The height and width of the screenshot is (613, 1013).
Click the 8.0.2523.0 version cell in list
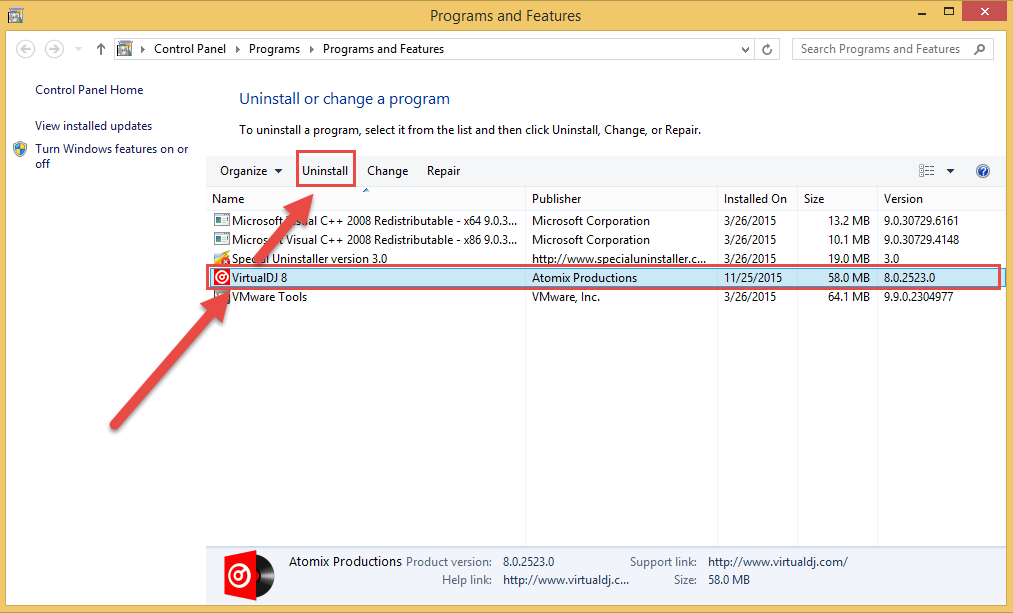pos(909,278)
